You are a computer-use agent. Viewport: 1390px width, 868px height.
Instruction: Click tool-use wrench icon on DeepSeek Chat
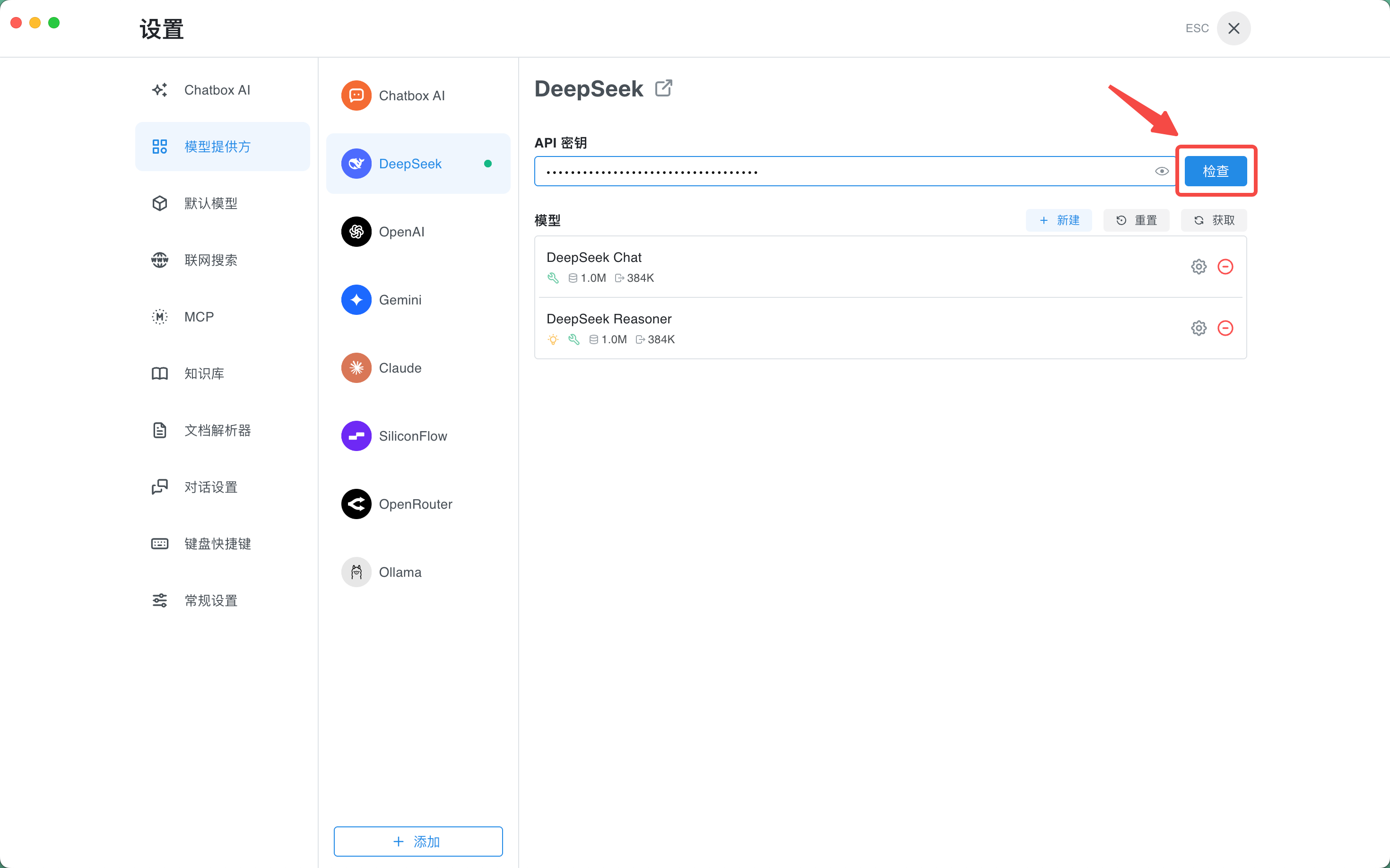pyautogui.click(x=553, y=278)
